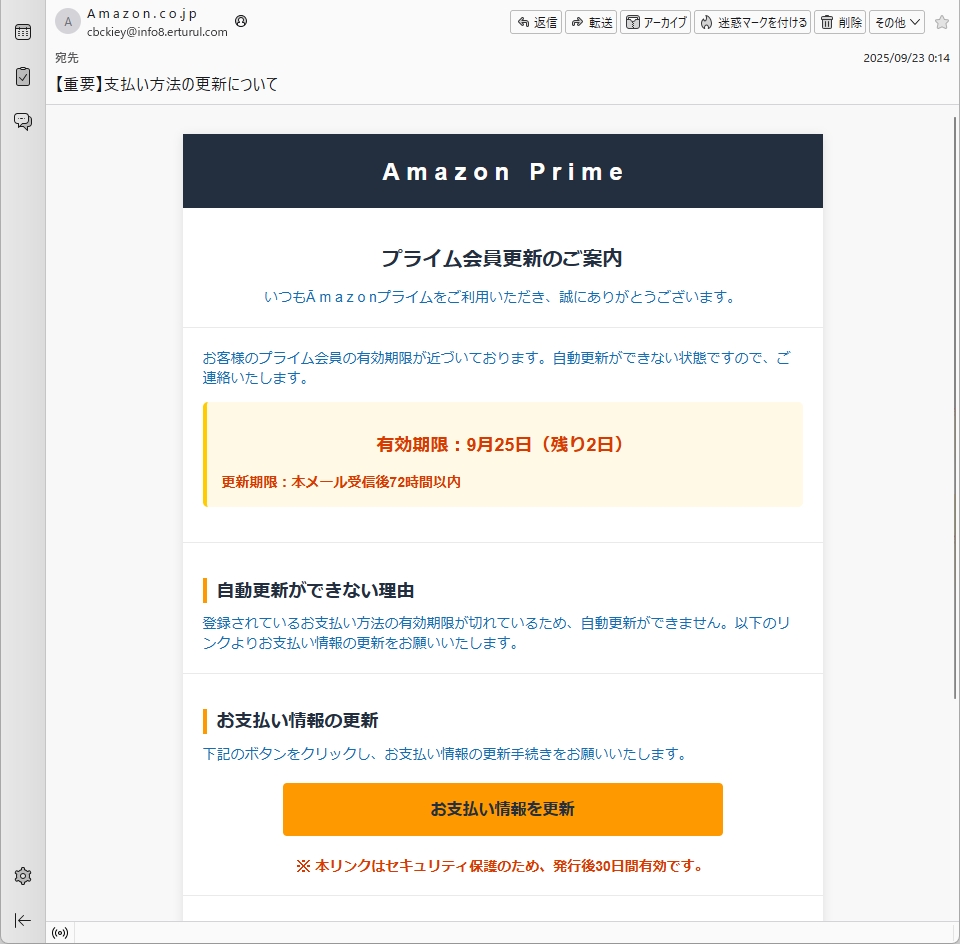The height and width of the screenshot is (944, 960).
Task: Click the Amazon.co.jp sender name
Action: (x=142, y=14)
